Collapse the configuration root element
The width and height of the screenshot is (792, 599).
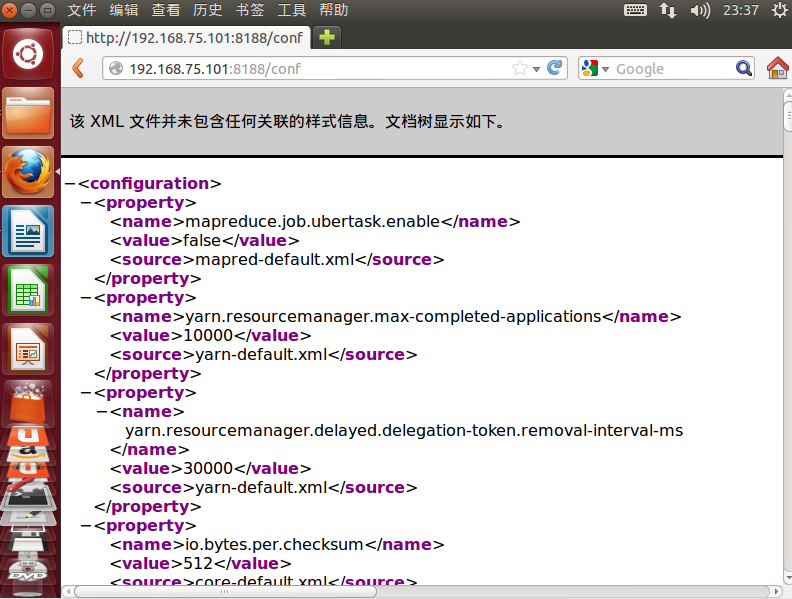click(x=70, y=183)
